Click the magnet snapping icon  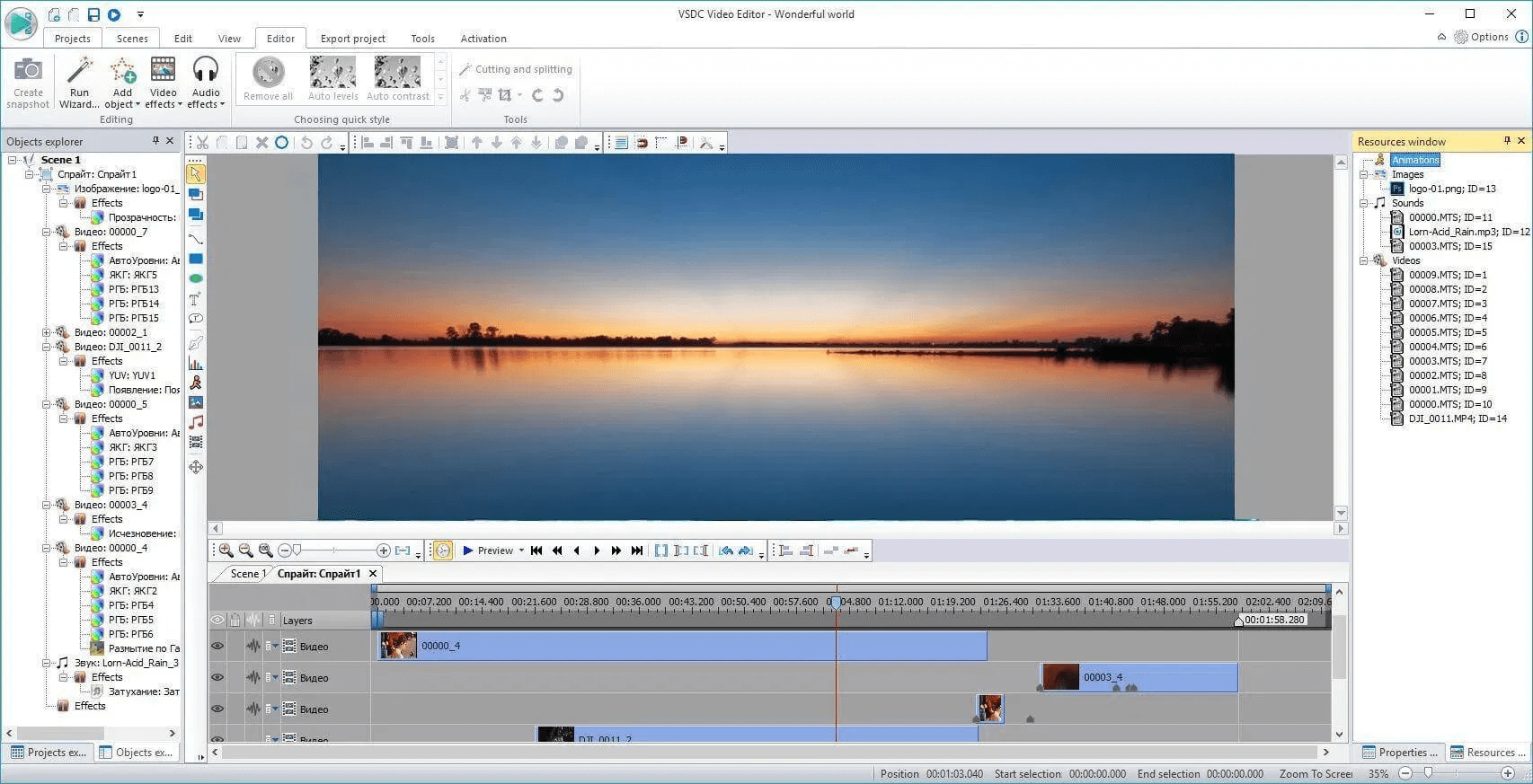[642, 143]
